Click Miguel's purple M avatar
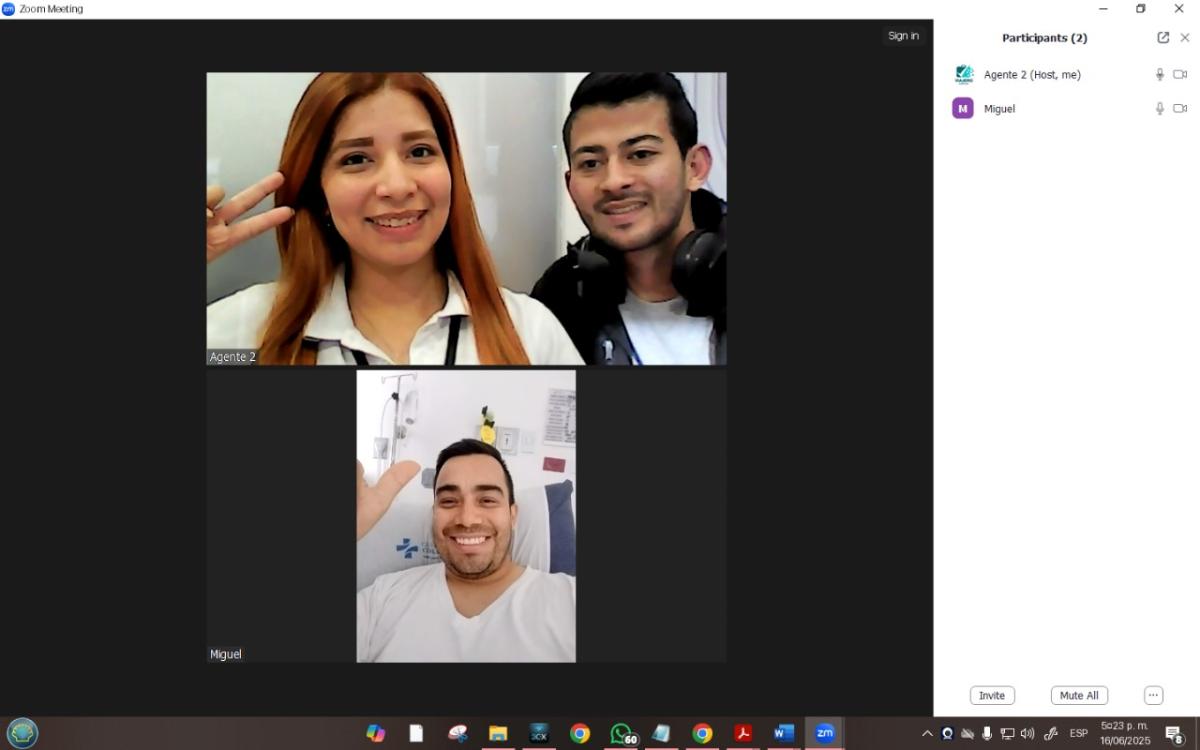The image size is (1200, 750). [963, 109]
